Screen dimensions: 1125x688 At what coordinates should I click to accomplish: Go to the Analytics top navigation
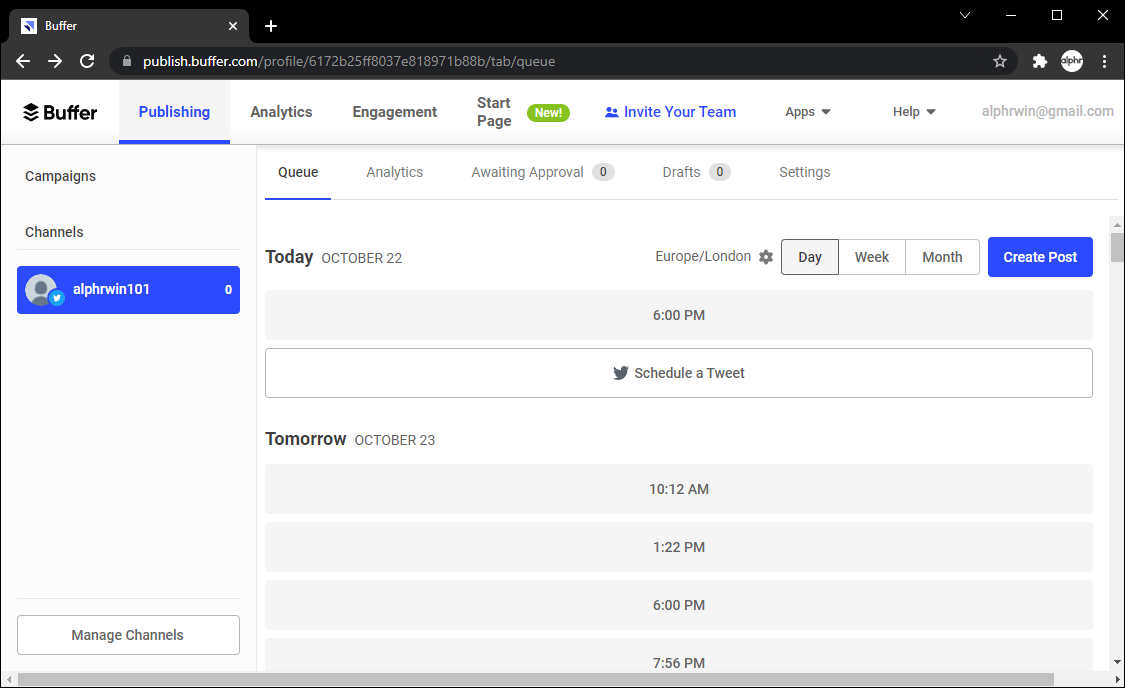(281, 112)
